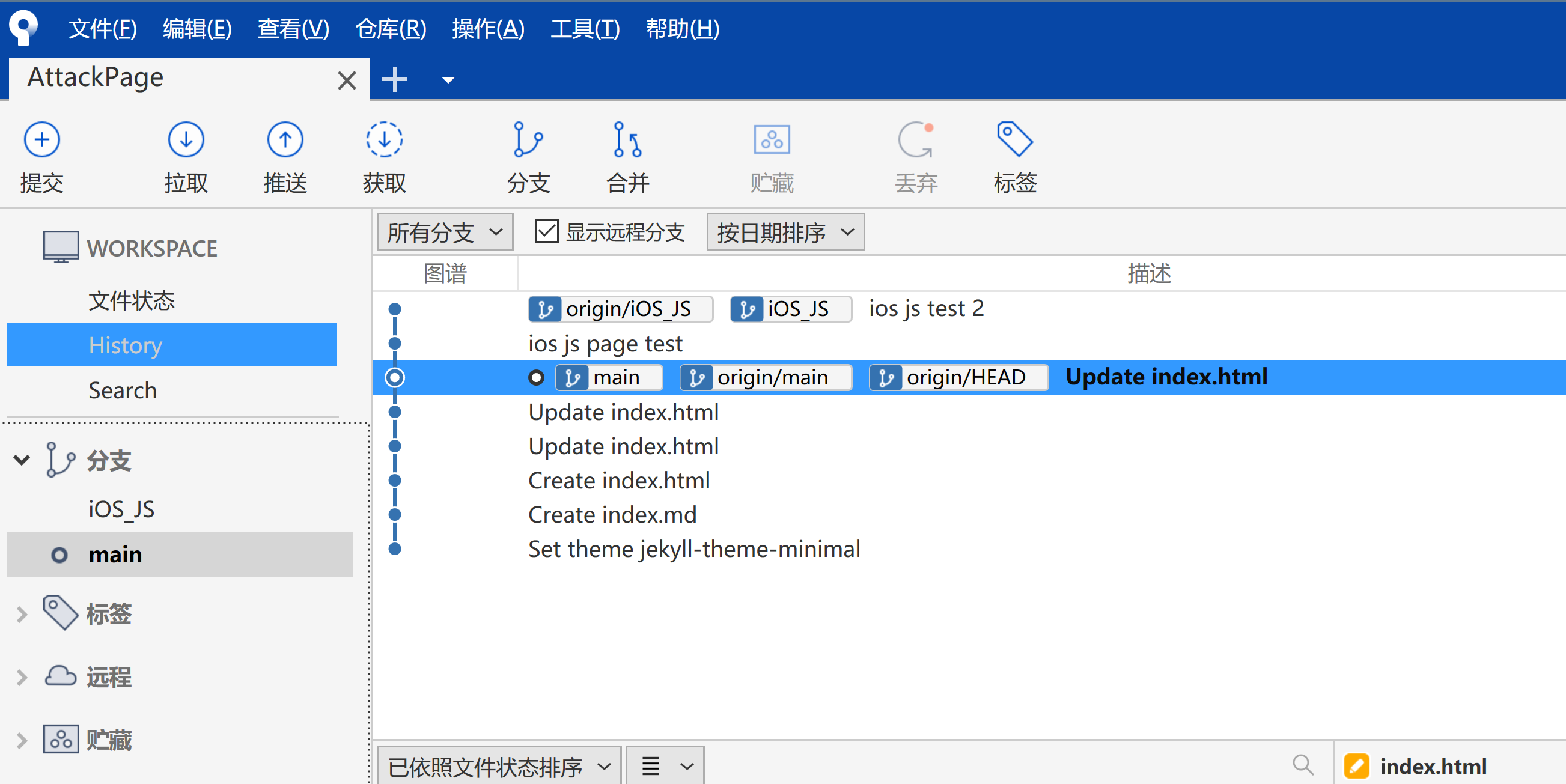Click the search magnifier icon
1566x784 pixels.
click(1303, 765)
